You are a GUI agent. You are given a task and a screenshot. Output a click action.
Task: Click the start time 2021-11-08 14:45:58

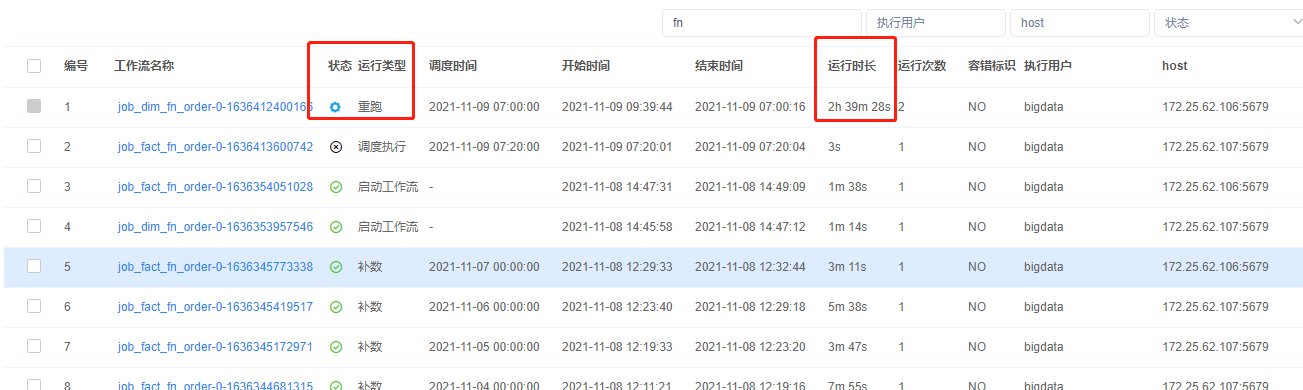click(617, 227)
